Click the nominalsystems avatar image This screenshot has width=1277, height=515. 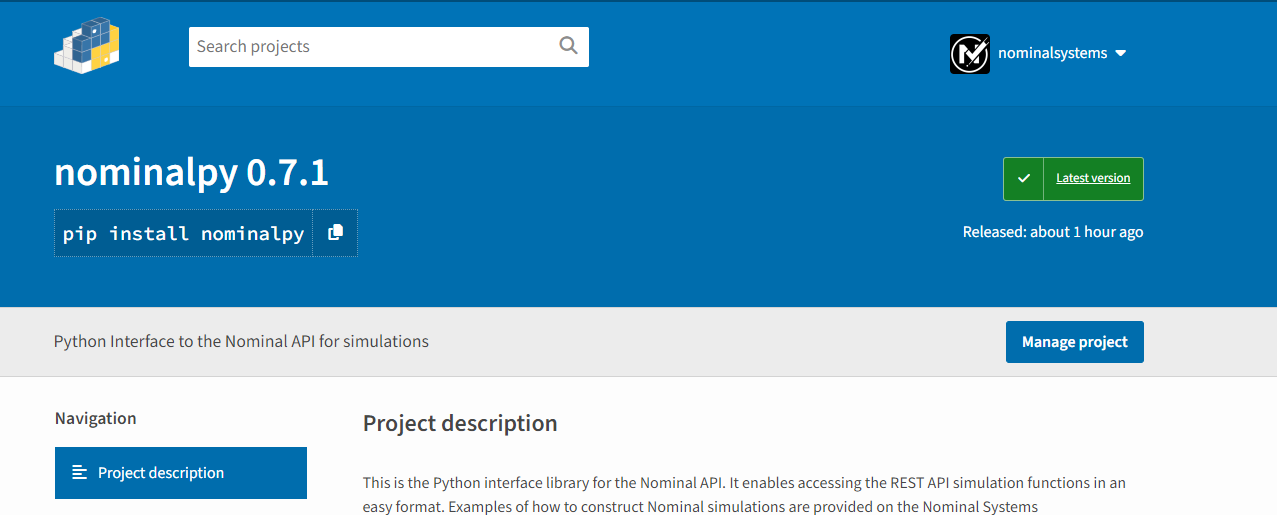(969, 53)
